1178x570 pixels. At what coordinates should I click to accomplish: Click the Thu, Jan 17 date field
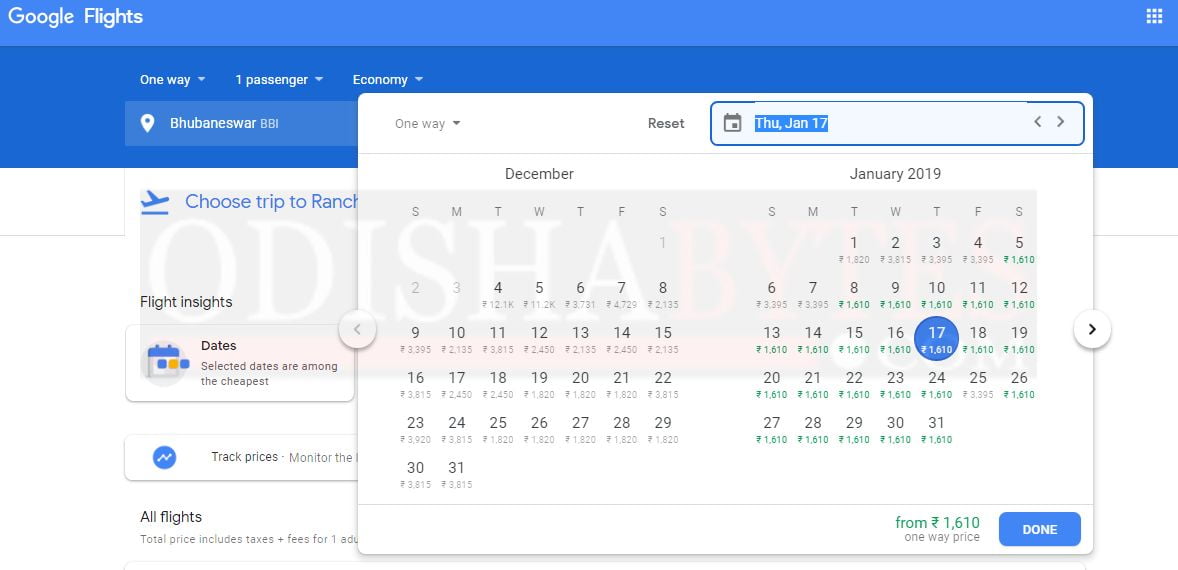coord(880,123)
